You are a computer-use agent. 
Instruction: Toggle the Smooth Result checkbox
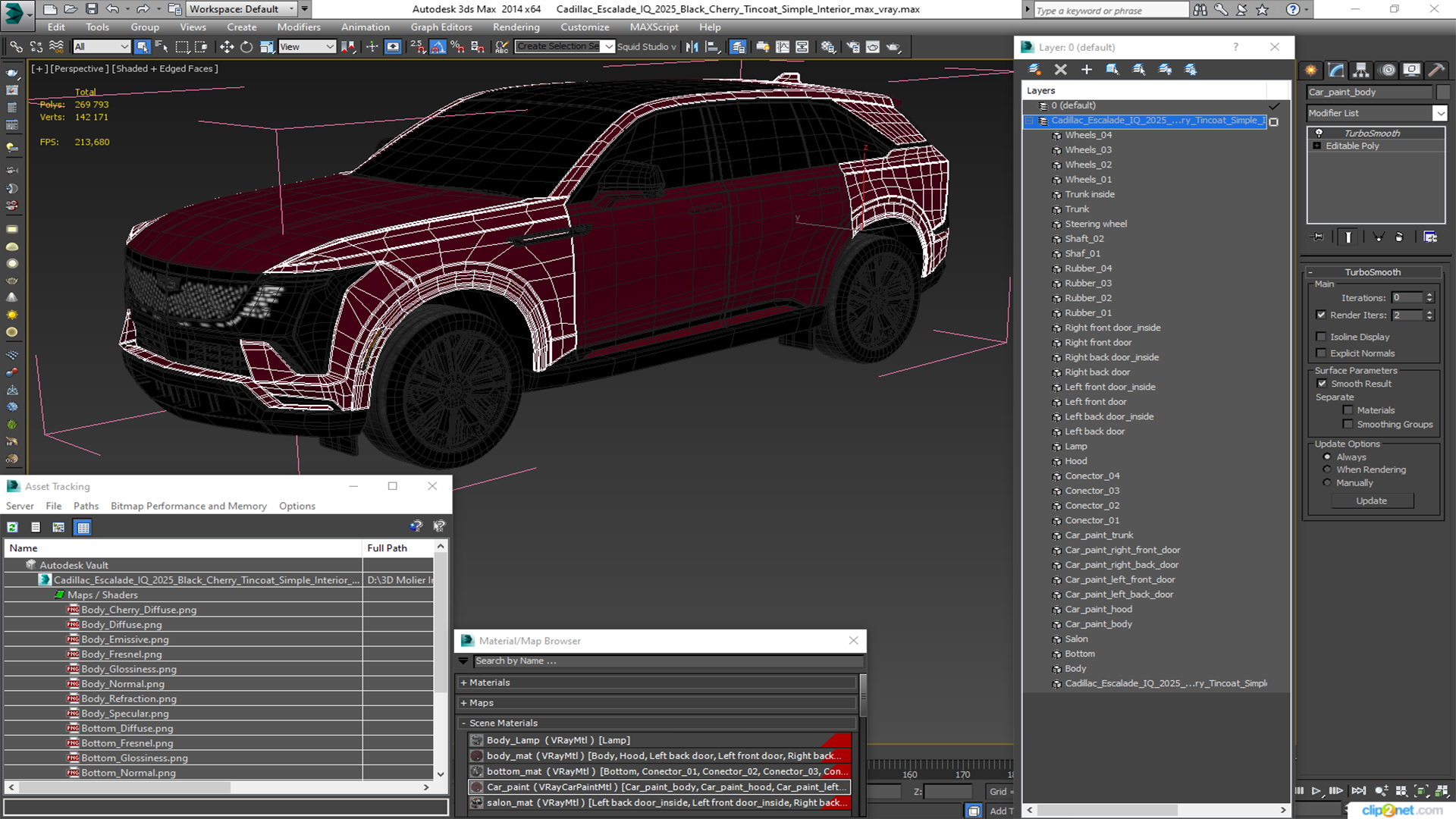1322,384
